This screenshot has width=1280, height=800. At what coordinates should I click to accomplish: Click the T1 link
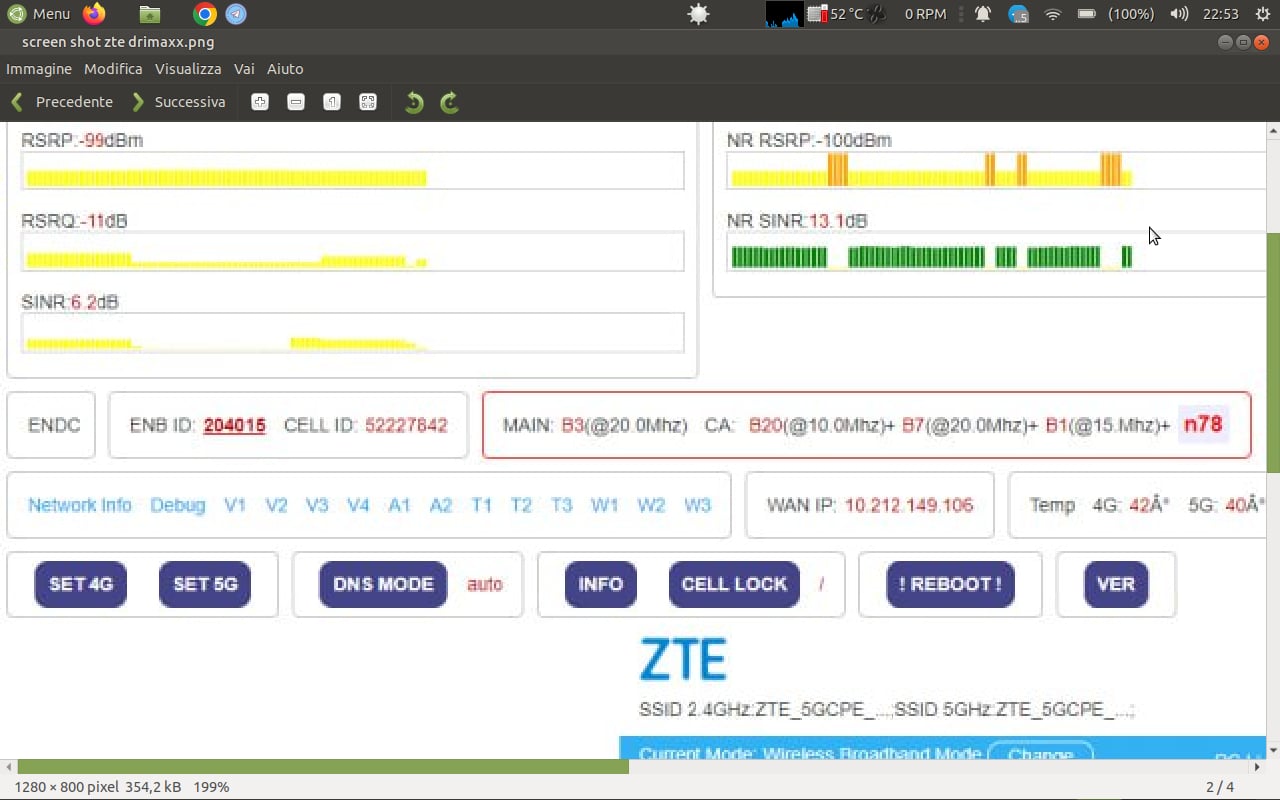pyautogui.click(x=482, y=505)
